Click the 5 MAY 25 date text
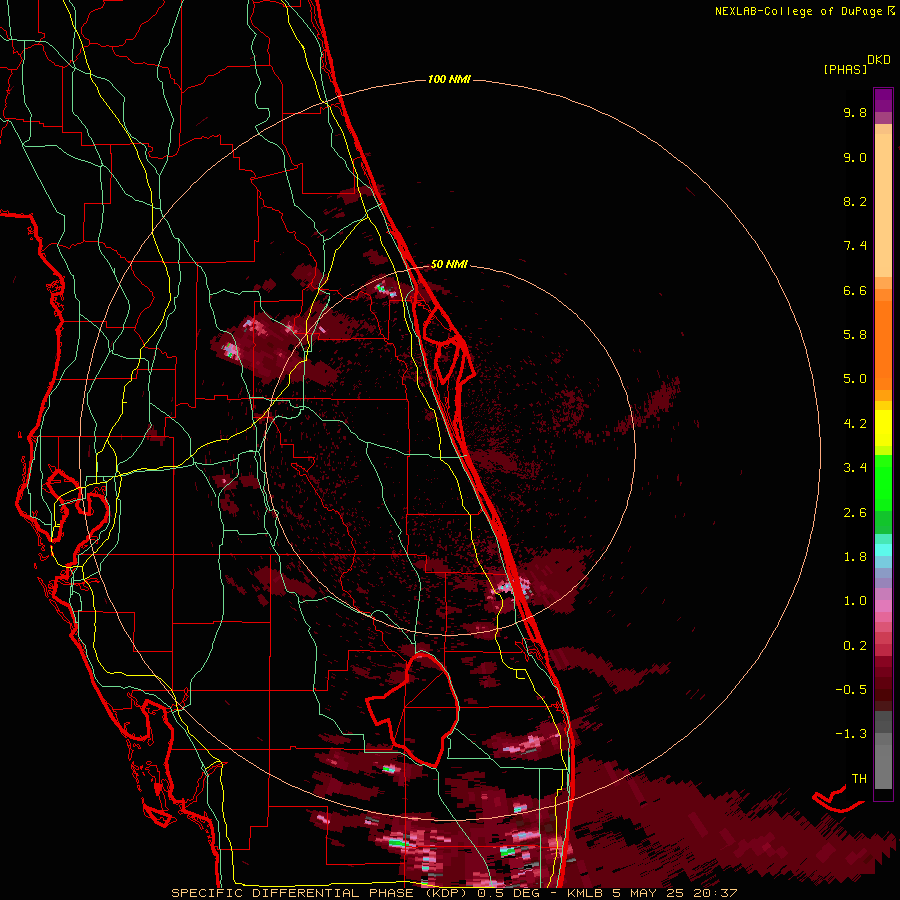This screenshot has height=900, width=900. click(649, 893)
